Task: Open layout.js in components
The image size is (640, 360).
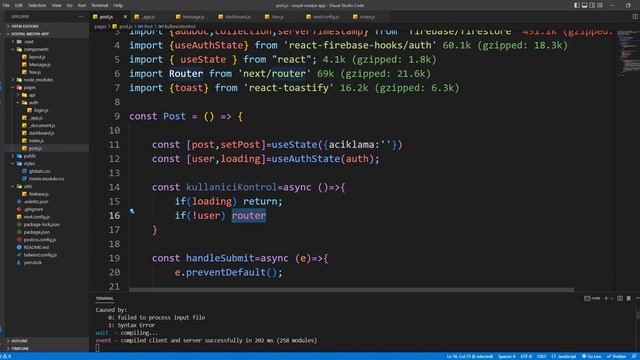Action: 37,57
